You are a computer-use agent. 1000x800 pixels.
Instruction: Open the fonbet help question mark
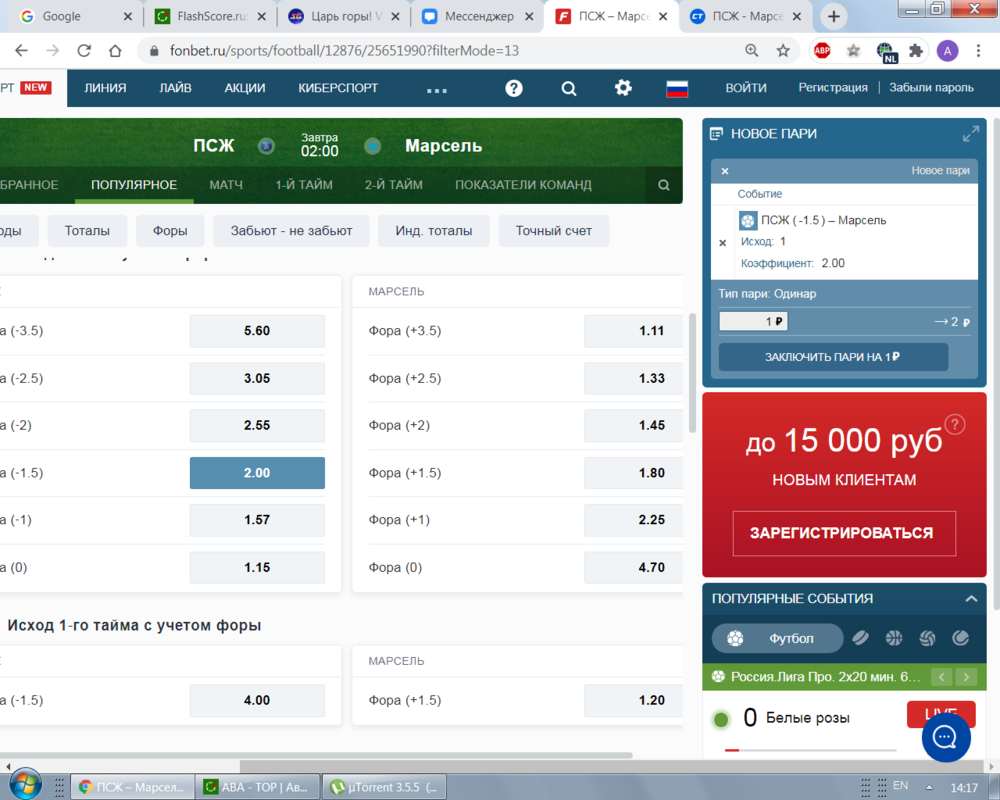(514, 88)
